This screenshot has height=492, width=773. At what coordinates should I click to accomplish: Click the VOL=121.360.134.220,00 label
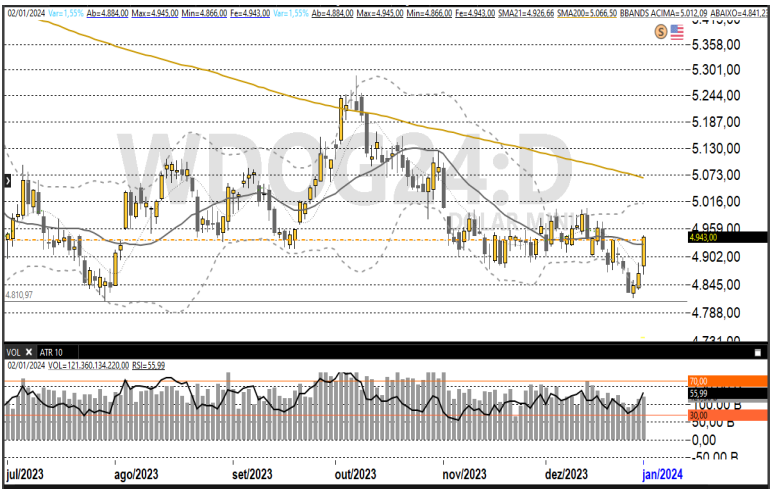click(89, 365)
